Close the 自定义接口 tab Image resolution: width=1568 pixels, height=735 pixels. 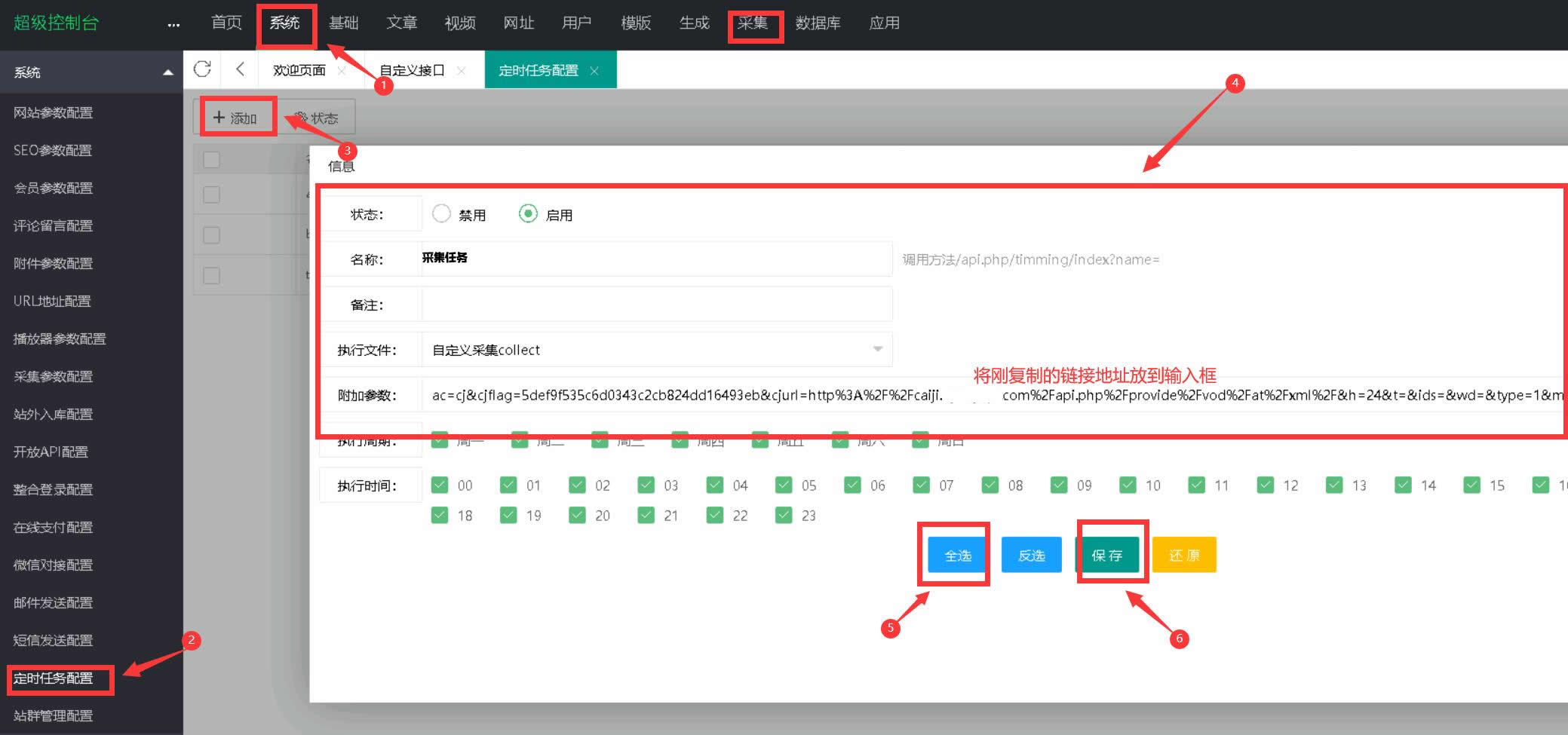[x=461, y=71]
